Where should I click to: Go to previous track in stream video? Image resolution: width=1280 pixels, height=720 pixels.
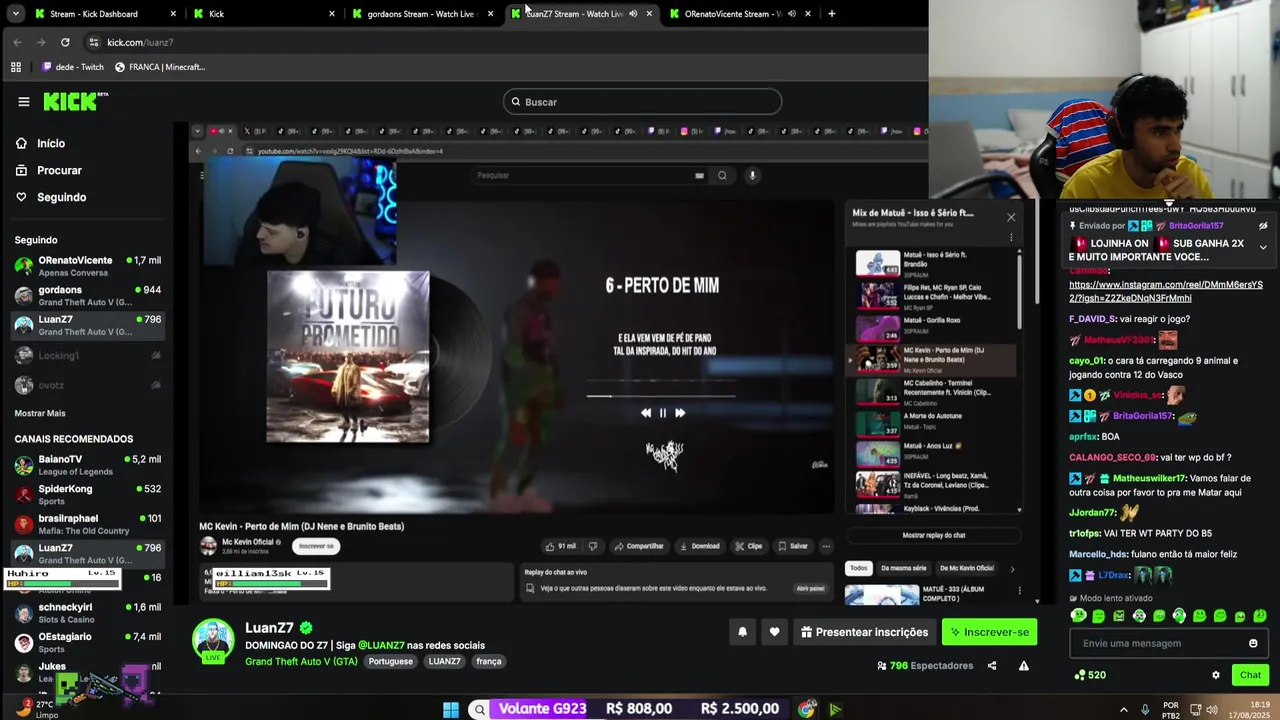coord(646,413)
